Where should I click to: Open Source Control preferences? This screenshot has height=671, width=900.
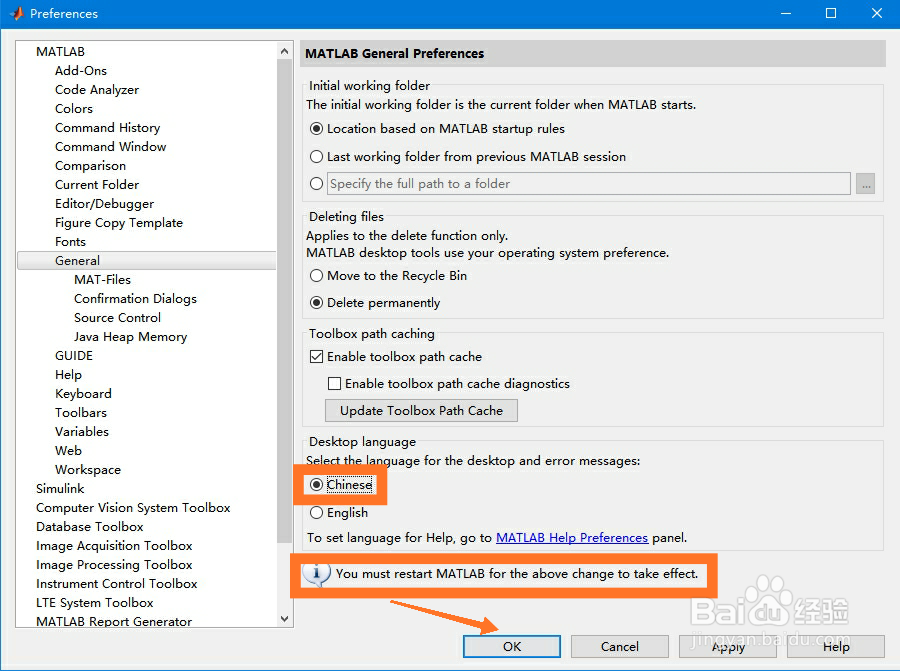[x=118, y=317]
